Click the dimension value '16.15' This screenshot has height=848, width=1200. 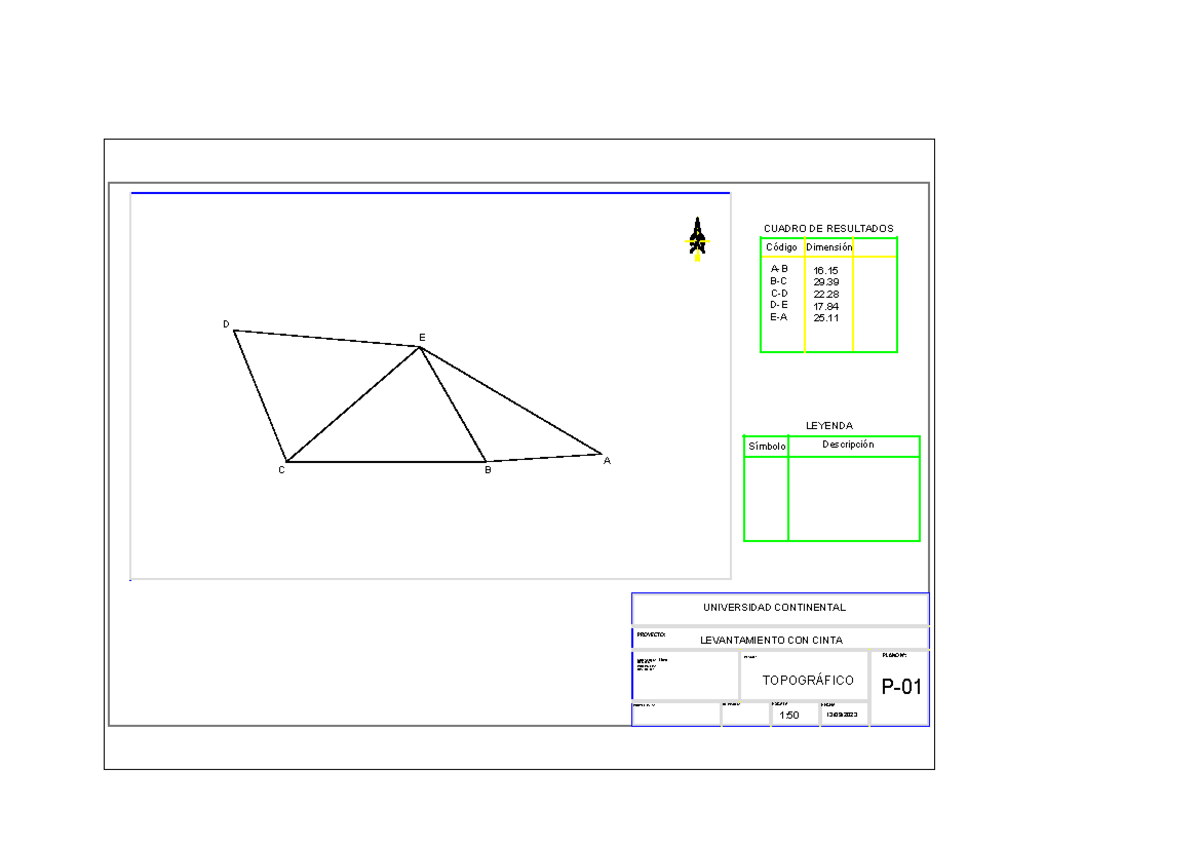(x=826, y=271)
